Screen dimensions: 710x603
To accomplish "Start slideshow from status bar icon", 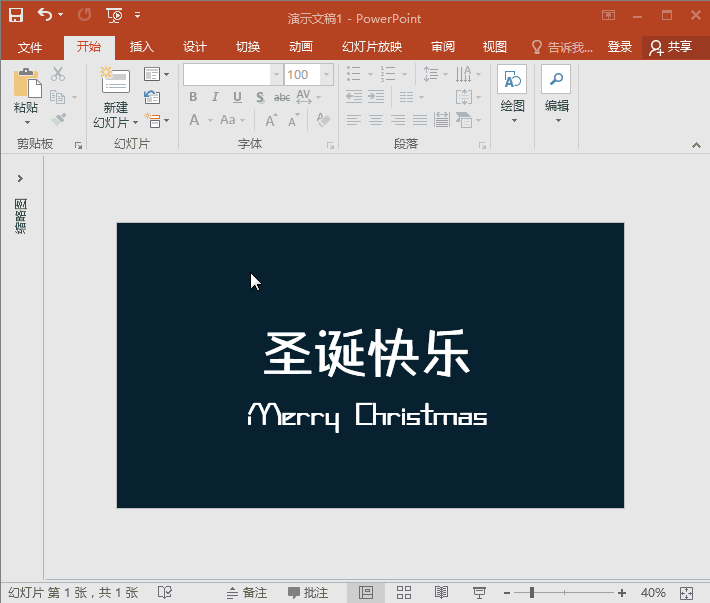I will [479, 593].
